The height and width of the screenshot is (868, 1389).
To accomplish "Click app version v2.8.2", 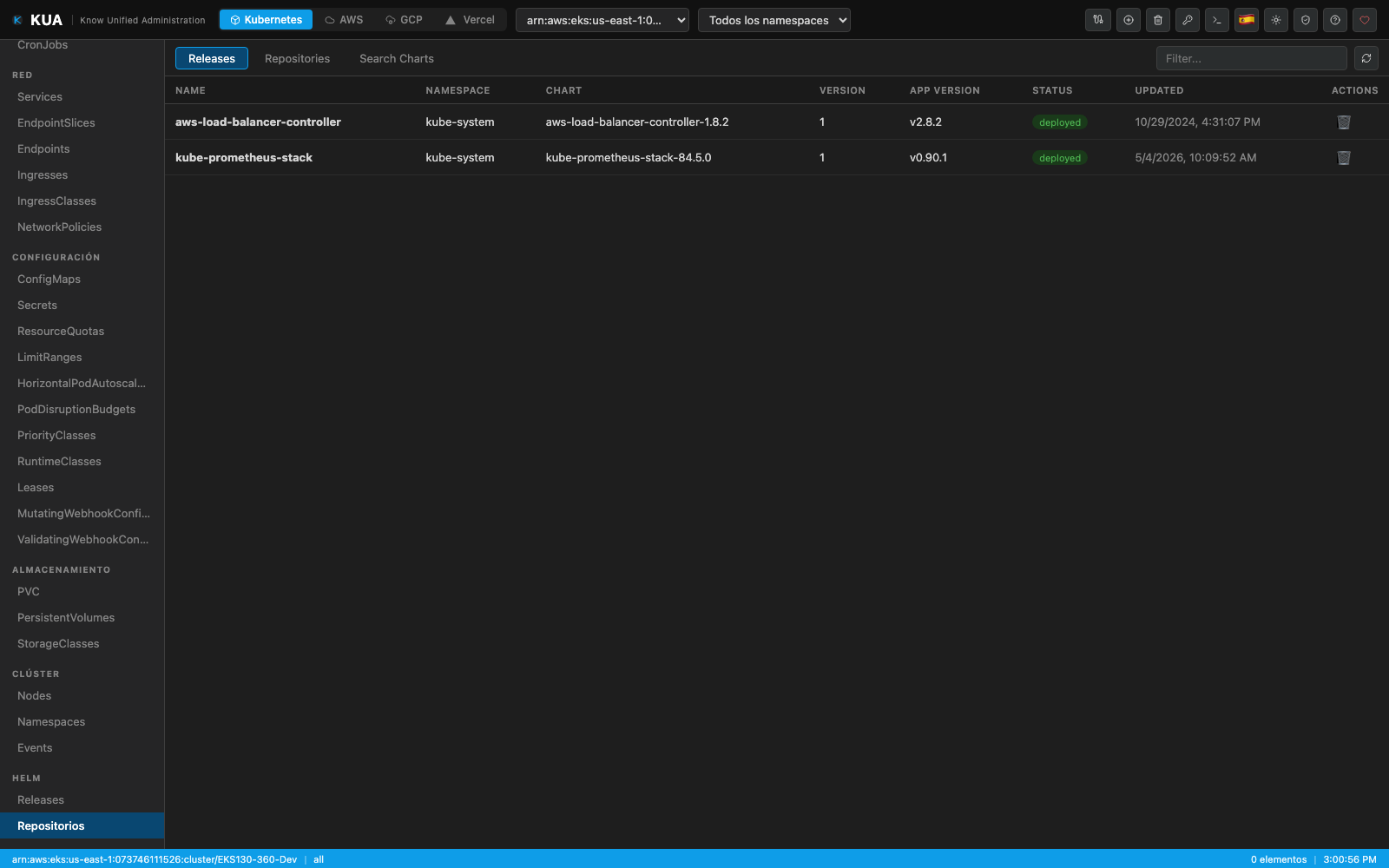I will point(925,122).
